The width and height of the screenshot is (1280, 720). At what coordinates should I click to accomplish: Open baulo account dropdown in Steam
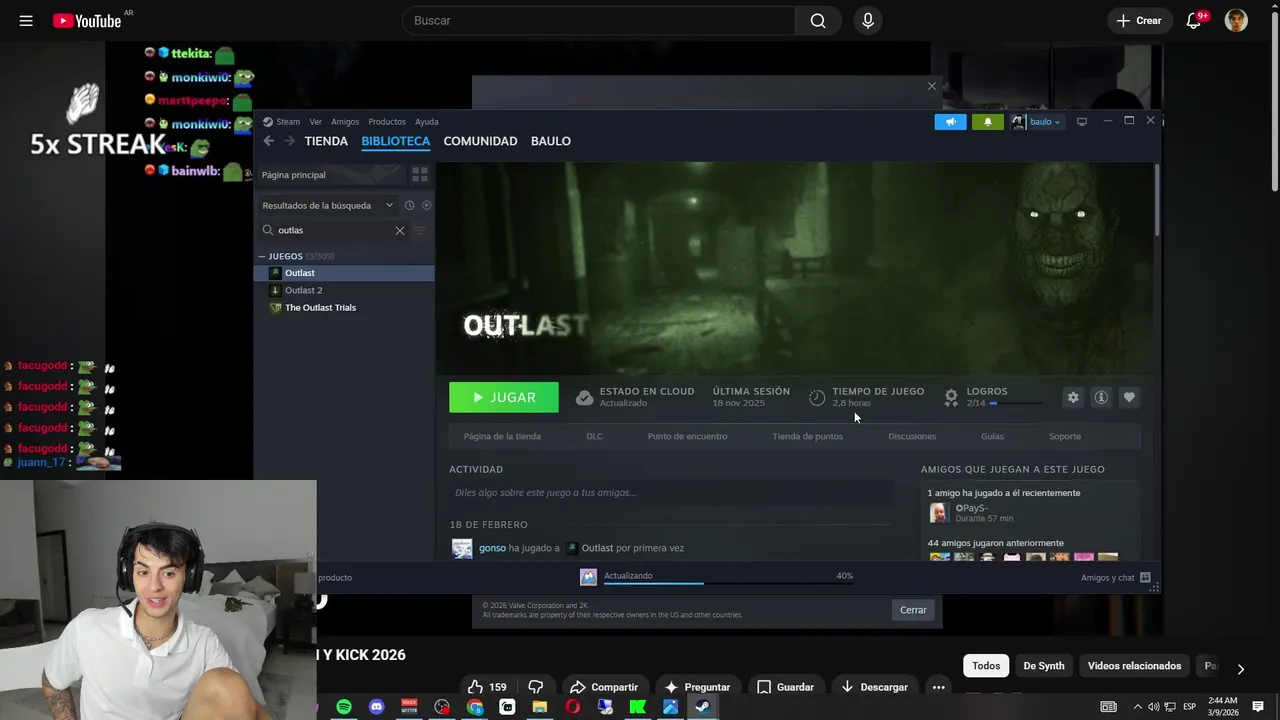1036,122
